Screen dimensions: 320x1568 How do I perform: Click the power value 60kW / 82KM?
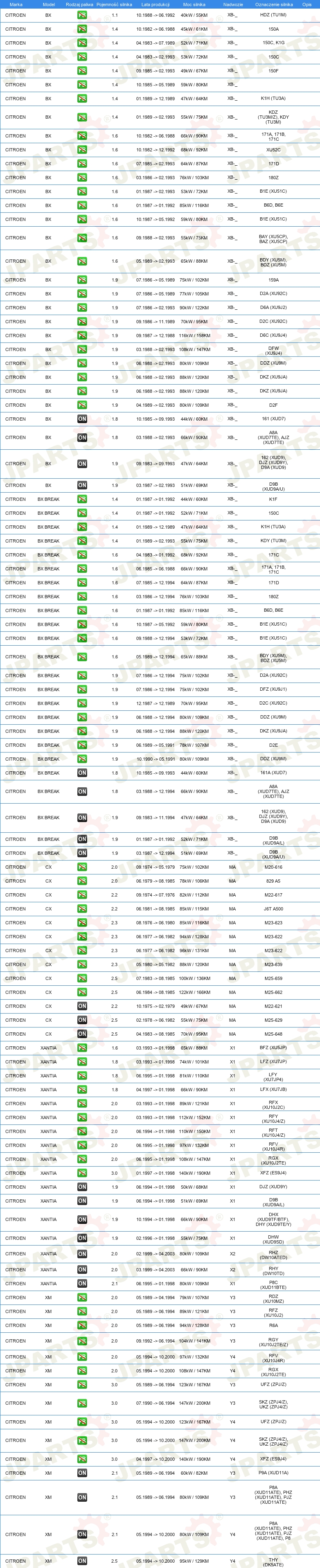click(194, 1473)
